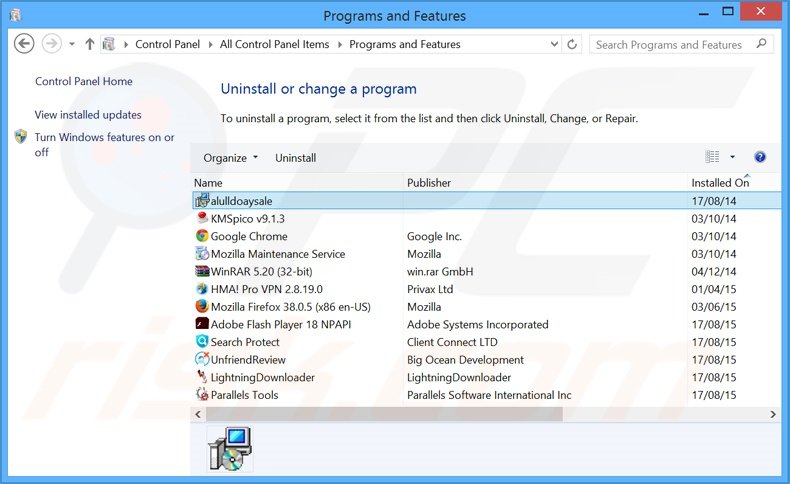Navigate to All Control Panel Items breadcrumb

pyautogui.click(x=274, y=44)
